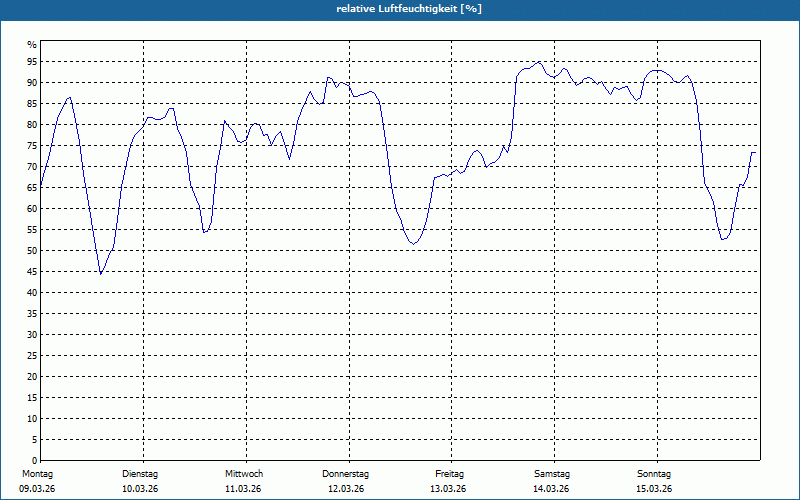The height and width of the screenshot is (500, 800).
Task: Select the date 09.03.26
Action: tap(37, 489)
